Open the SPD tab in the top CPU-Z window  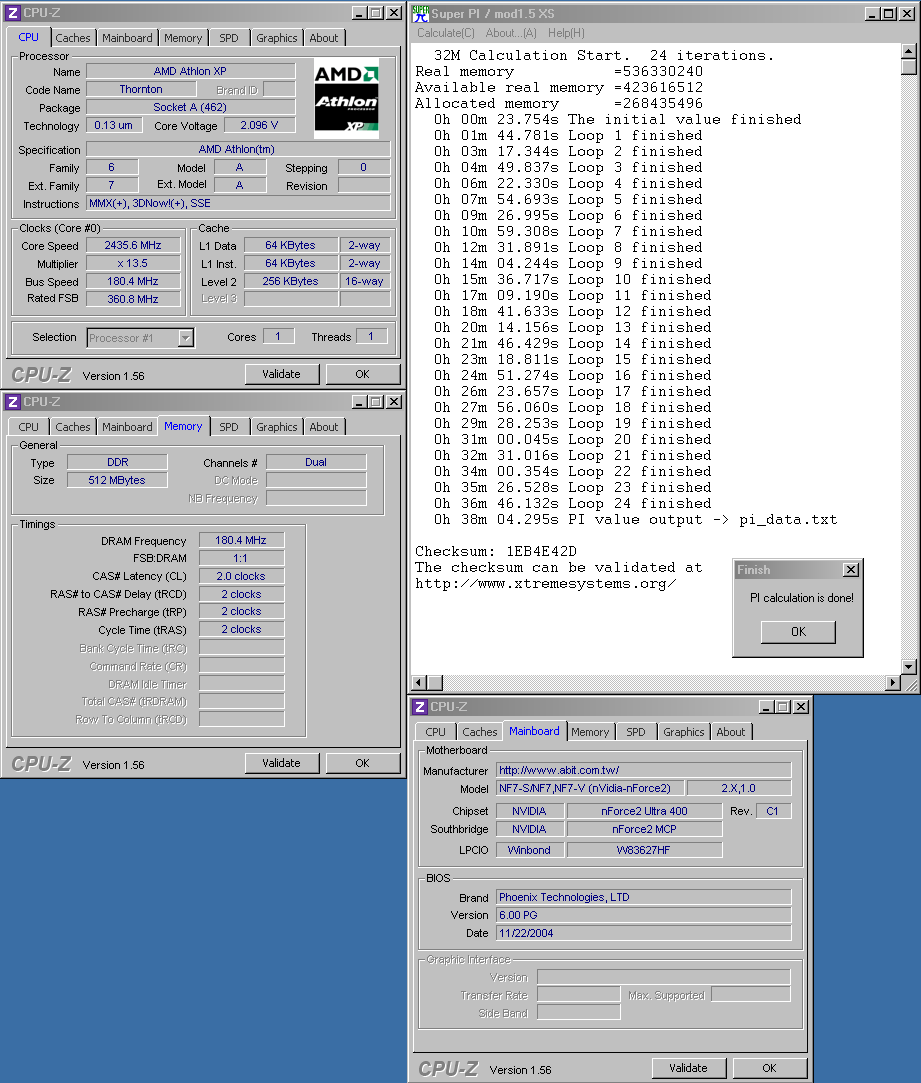click(229, 38)
